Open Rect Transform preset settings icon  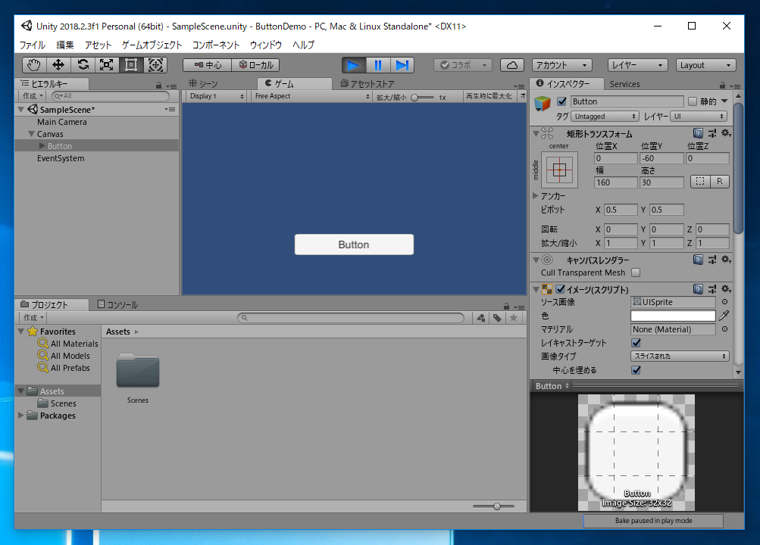point(712,133)
